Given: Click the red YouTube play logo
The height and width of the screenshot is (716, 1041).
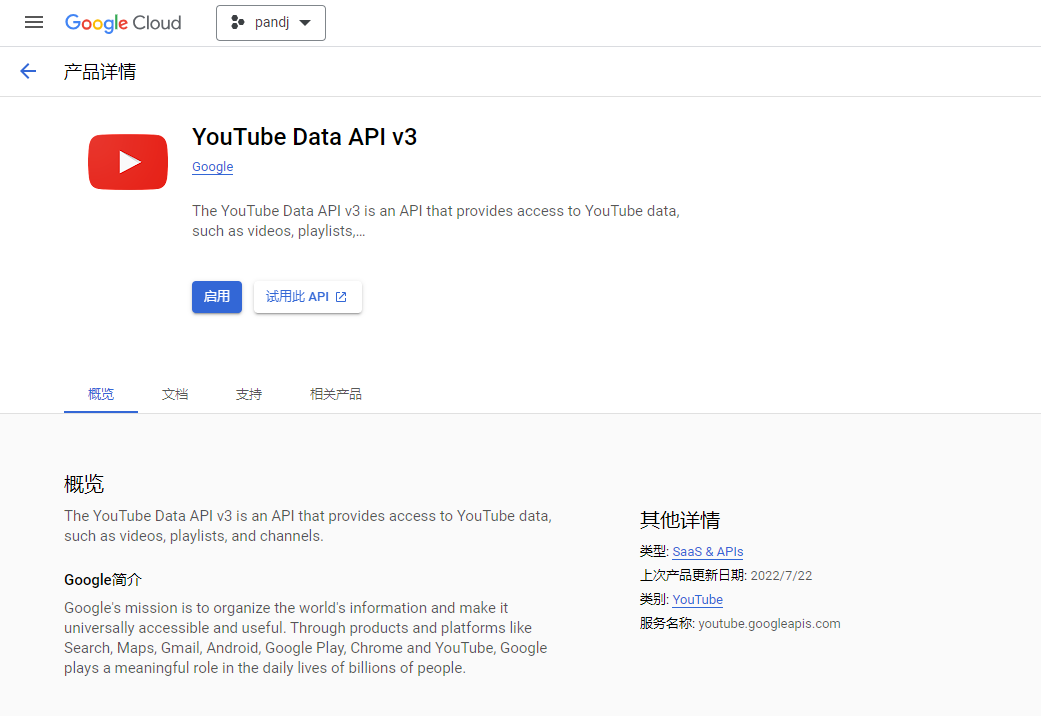Looking at the screenshot, I should (x=128, y=162).
